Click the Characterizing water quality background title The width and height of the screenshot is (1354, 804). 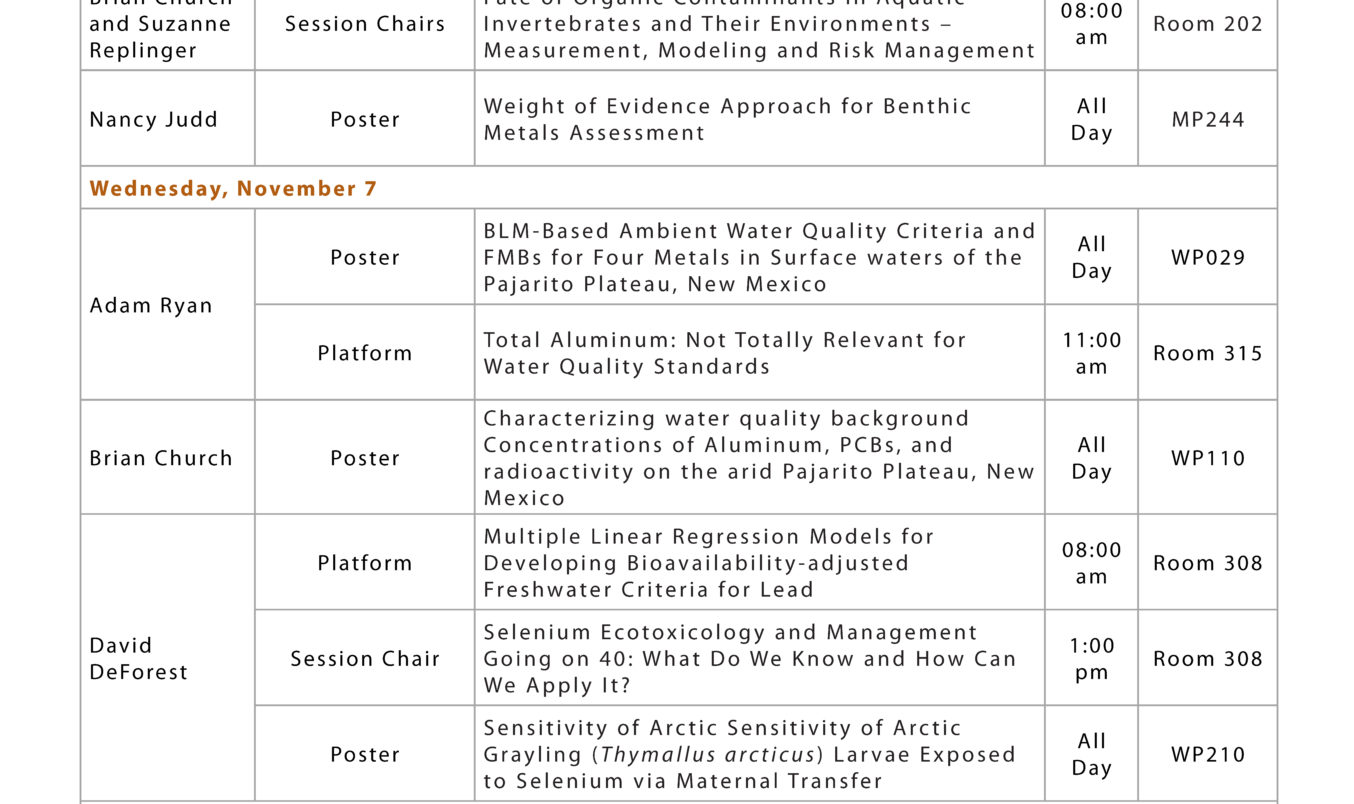point(759,458)
